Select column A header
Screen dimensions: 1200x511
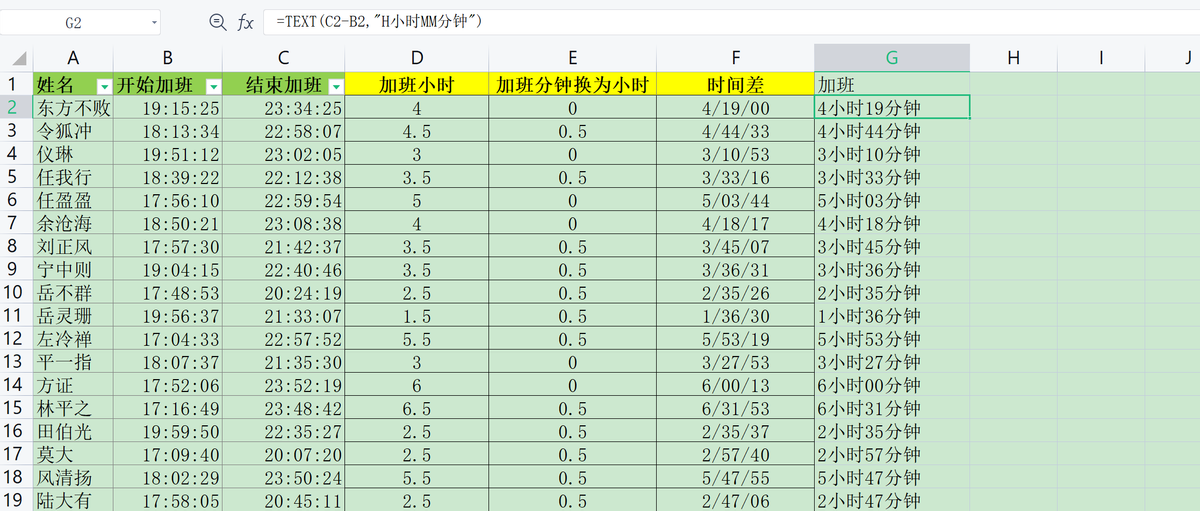pos(73,58)
